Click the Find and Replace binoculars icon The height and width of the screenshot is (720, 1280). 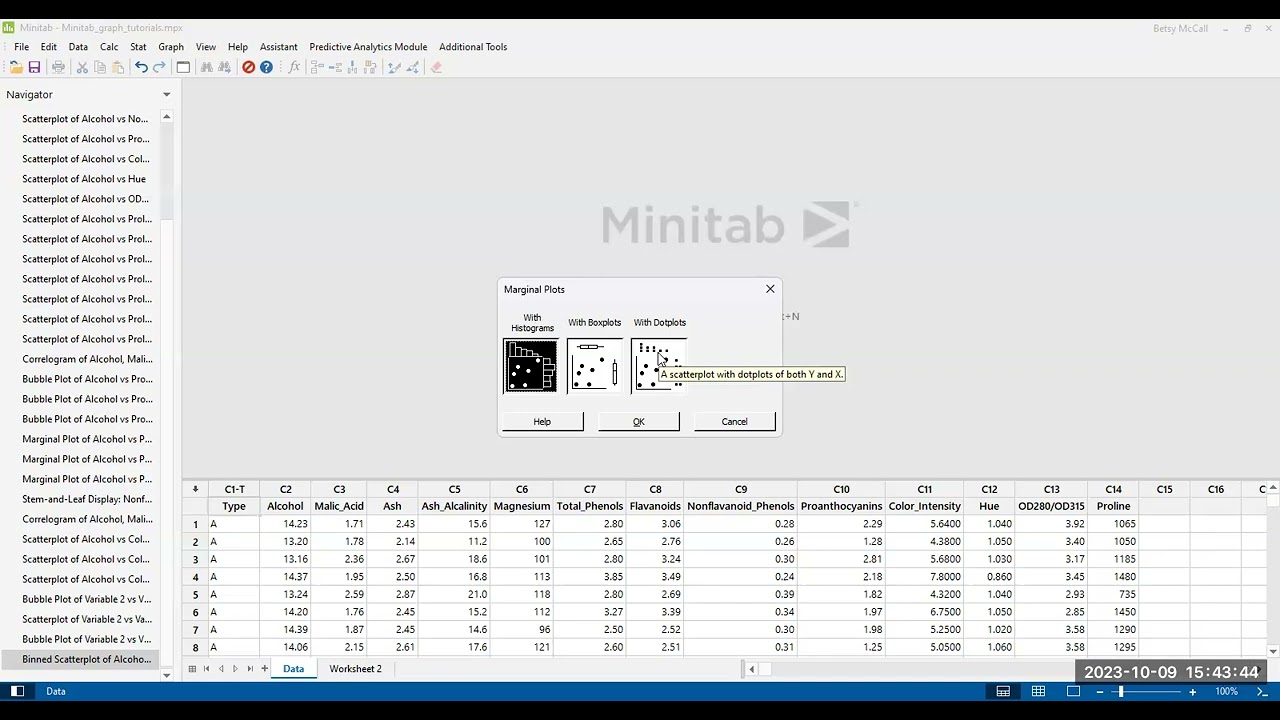[225, 67]
